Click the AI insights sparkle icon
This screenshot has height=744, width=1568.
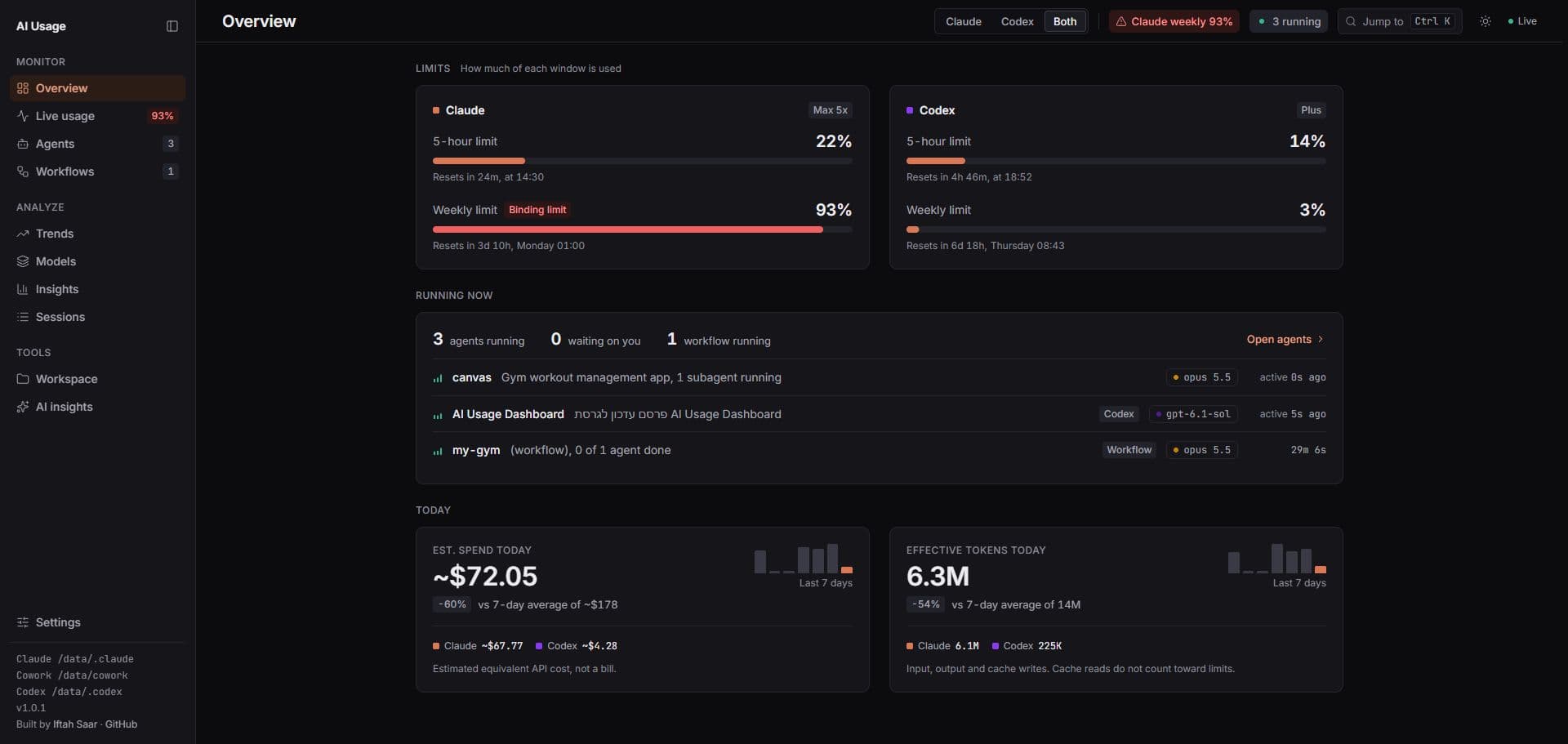pos(23,407)
